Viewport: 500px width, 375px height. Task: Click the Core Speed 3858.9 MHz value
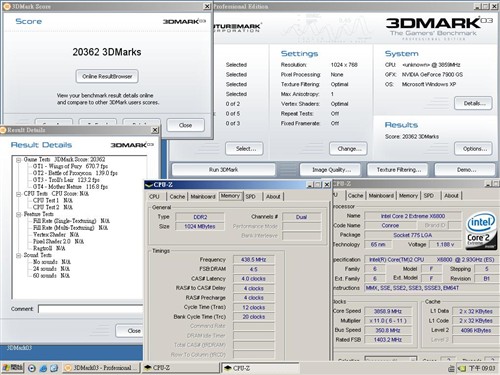pyautogui.click(x=388, y=311)
